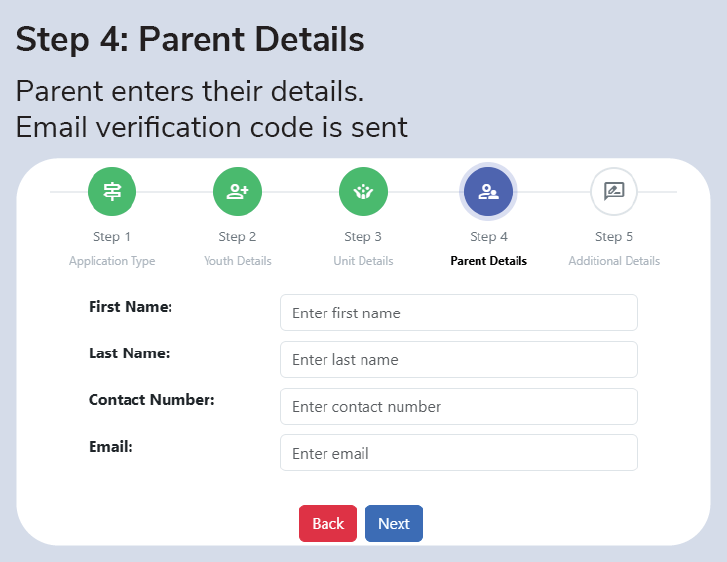This screenshot has height=562, width=727.
Task: Focus the last name input field
Action: (459, 359)
